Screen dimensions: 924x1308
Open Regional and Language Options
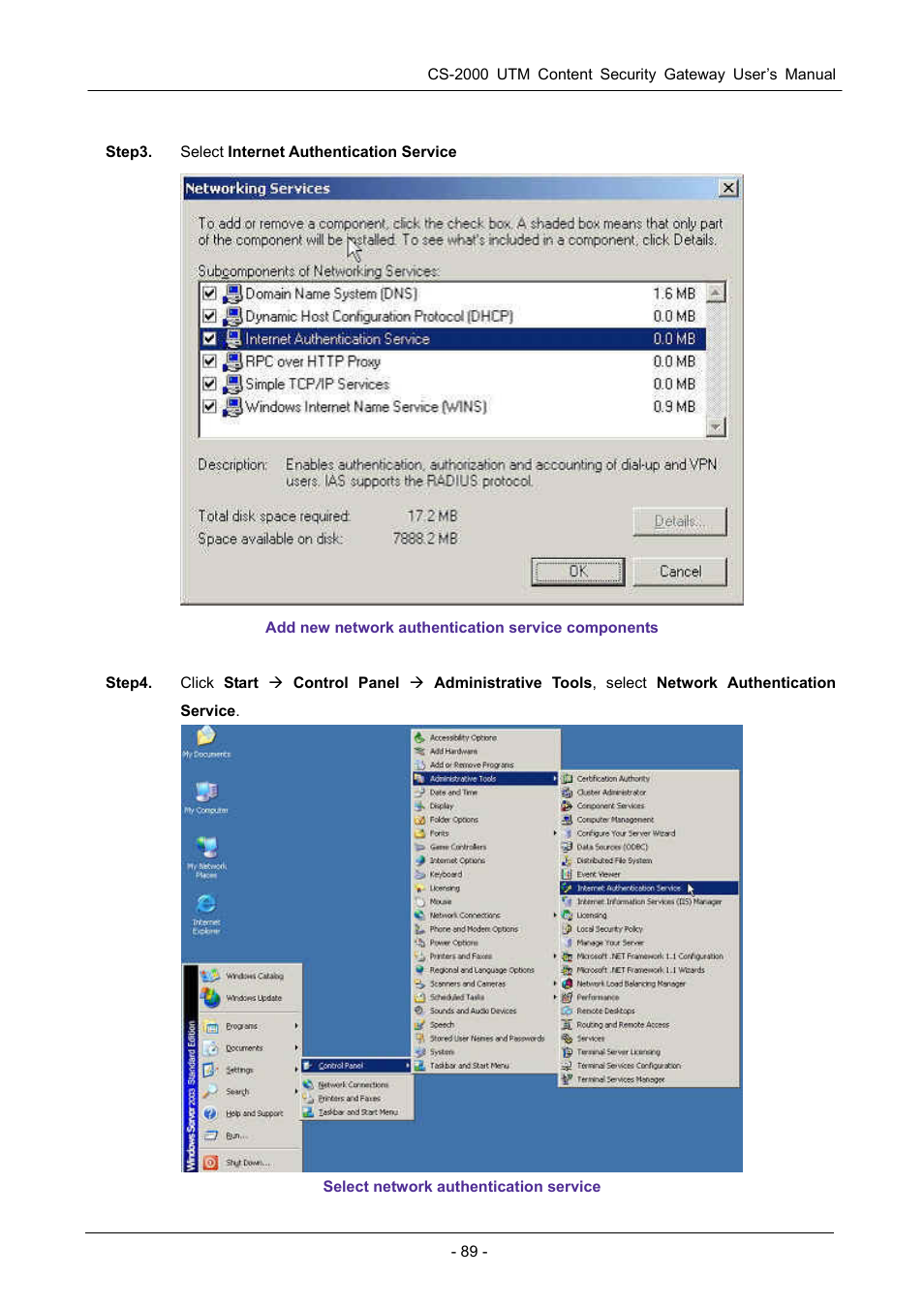point(485,970)
